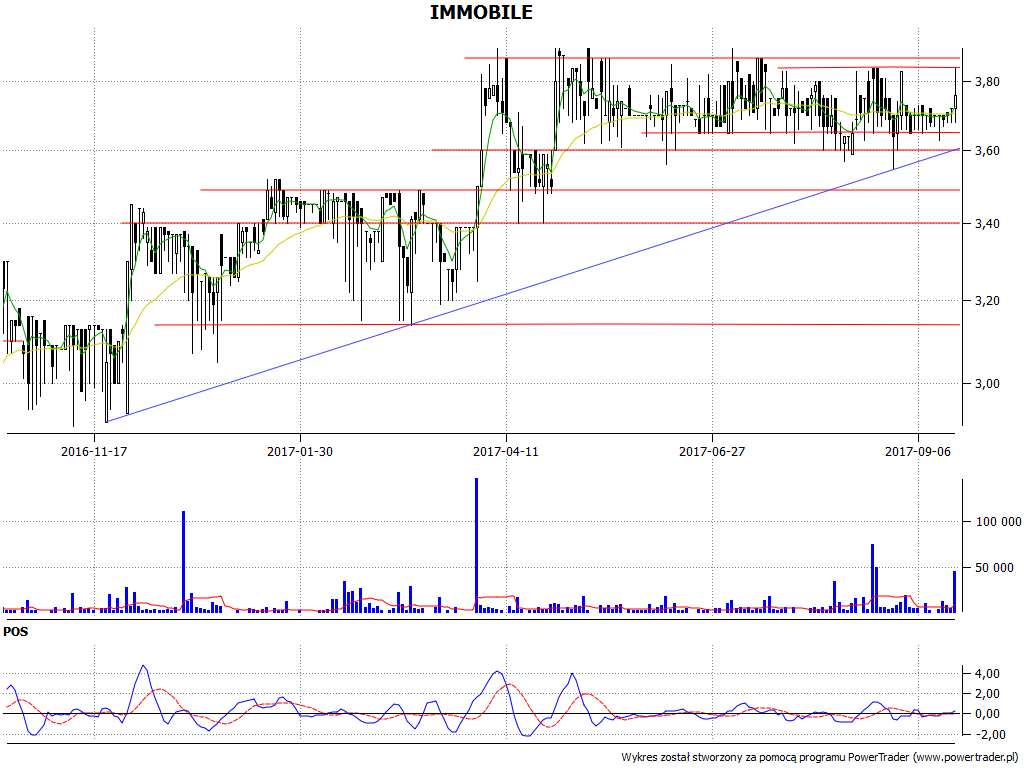Click the 3,60 price axis label
This screenshot has width=1024, height=768.
(987, 151)
